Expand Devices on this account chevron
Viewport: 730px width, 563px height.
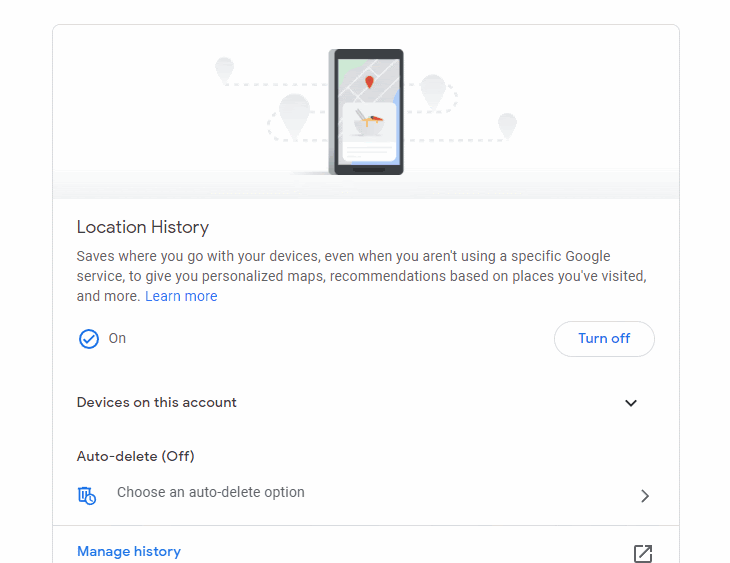click(631, 403)
